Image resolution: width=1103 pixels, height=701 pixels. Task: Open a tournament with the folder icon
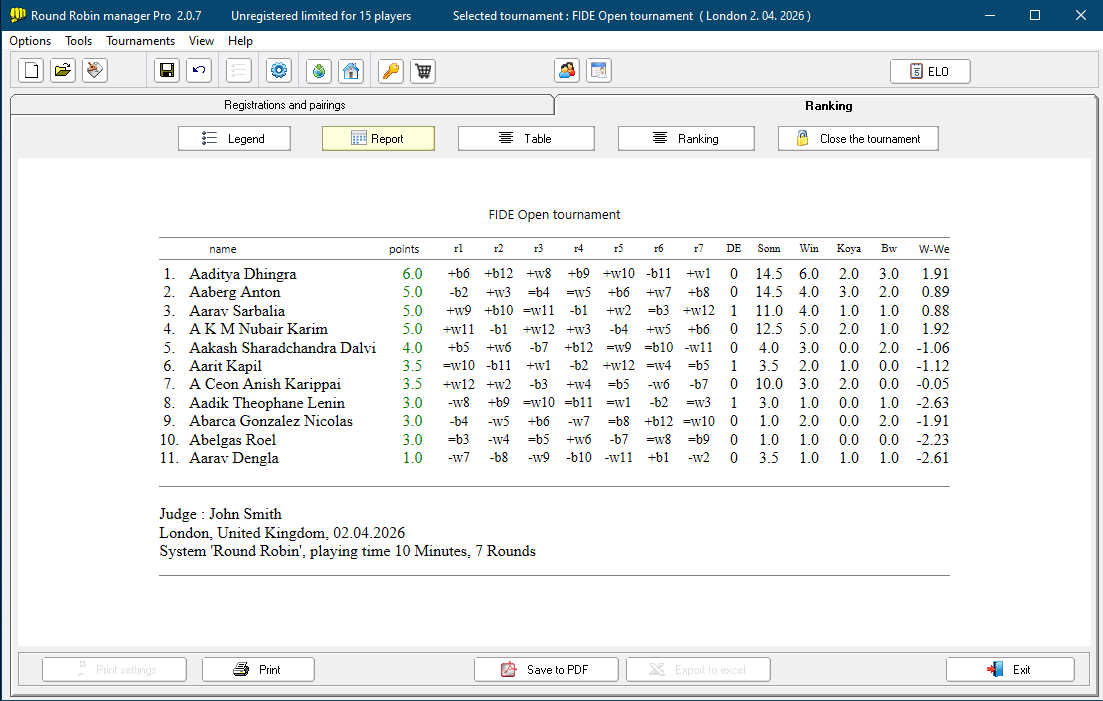click(x=63, y=71)
